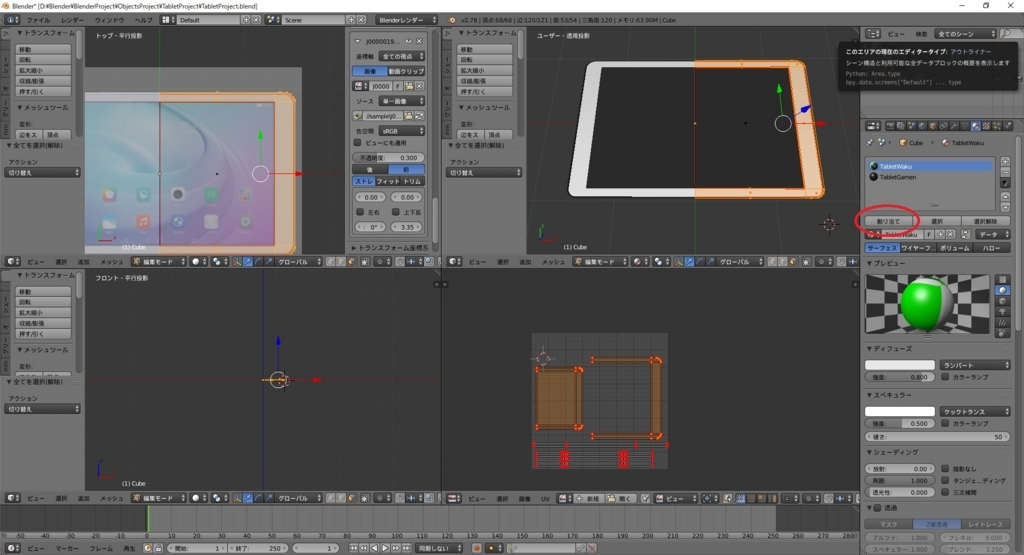Open the 'ヘルプ' menu

coord(143,20)
